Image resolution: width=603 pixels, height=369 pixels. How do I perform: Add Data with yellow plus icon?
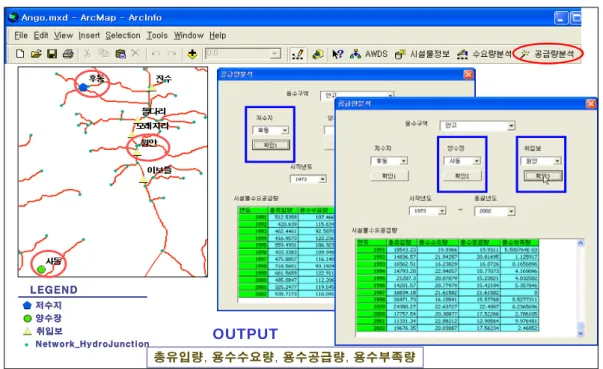pyautogui.click(x=192, y=54)
